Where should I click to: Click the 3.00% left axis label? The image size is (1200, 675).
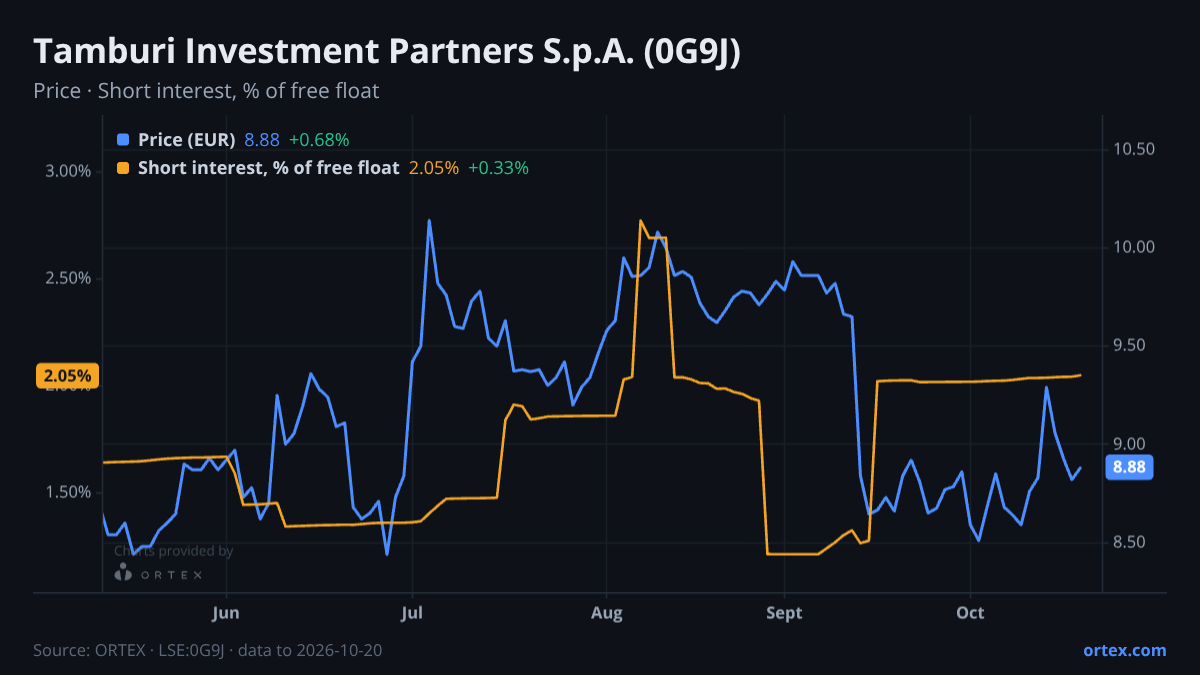click(x=68, y=171)
